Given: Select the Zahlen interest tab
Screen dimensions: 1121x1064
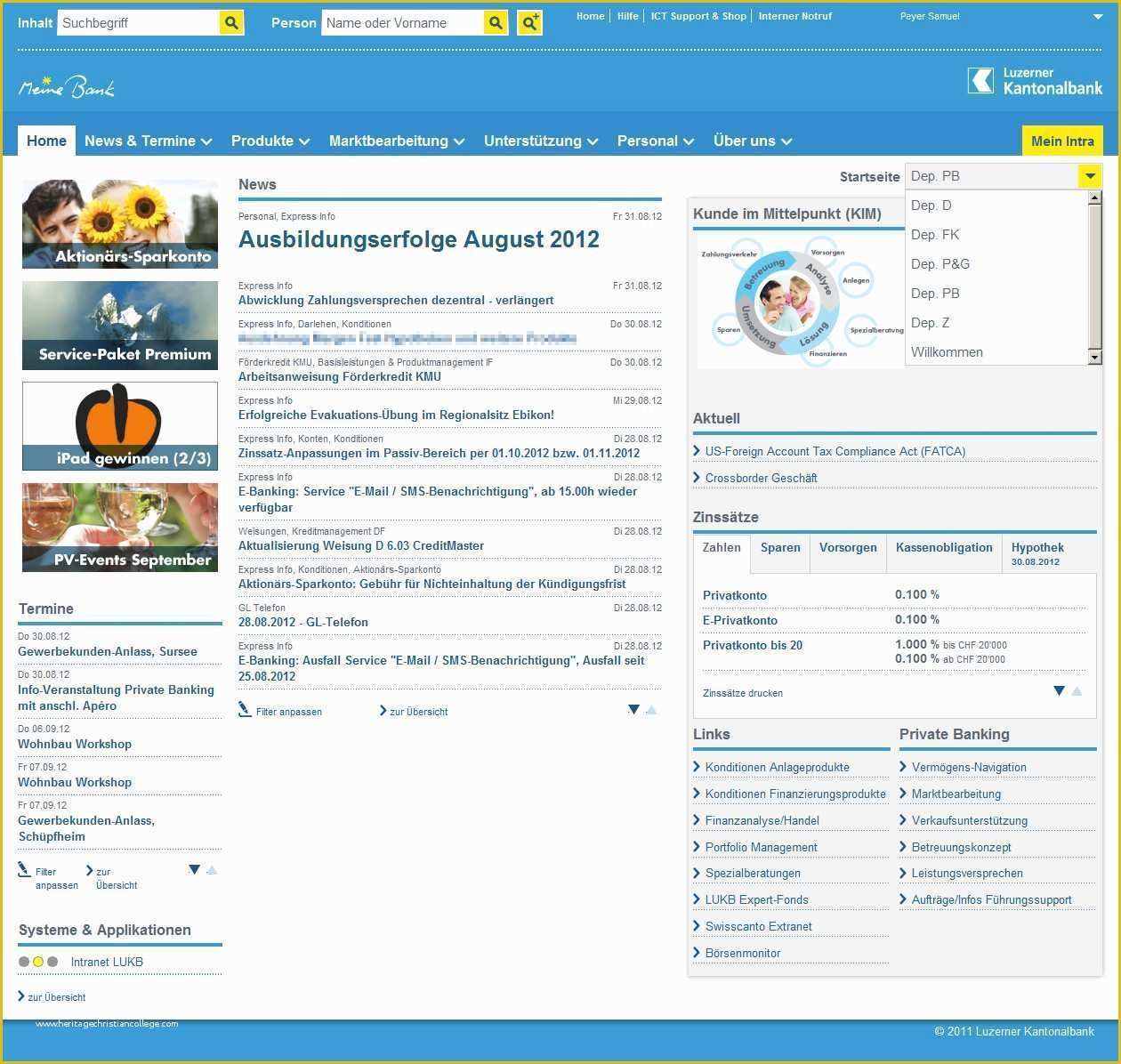Looking at the screenshot, I should coord(722,553).
